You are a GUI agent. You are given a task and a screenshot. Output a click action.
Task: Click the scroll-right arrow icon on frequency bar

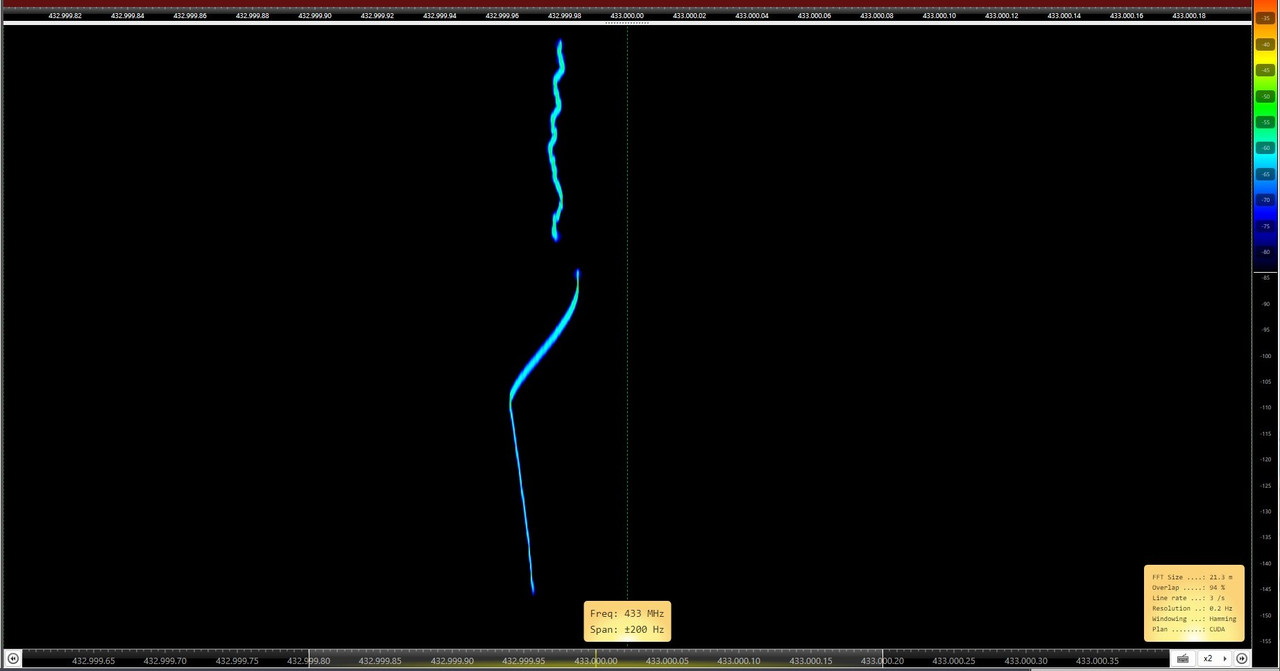[x=1242, y=658]
